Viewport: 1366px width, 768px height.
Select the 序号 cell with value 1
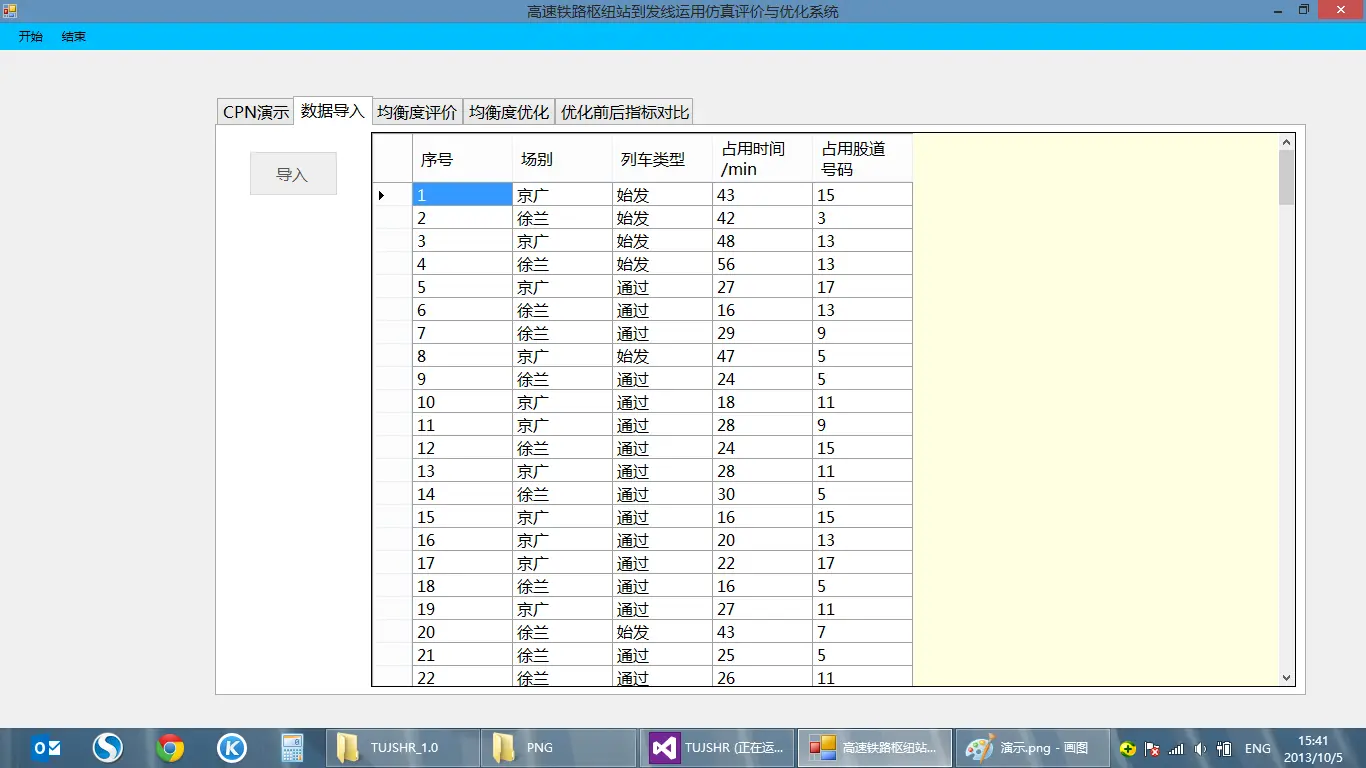pyautogui.click(x=462, y=195)
